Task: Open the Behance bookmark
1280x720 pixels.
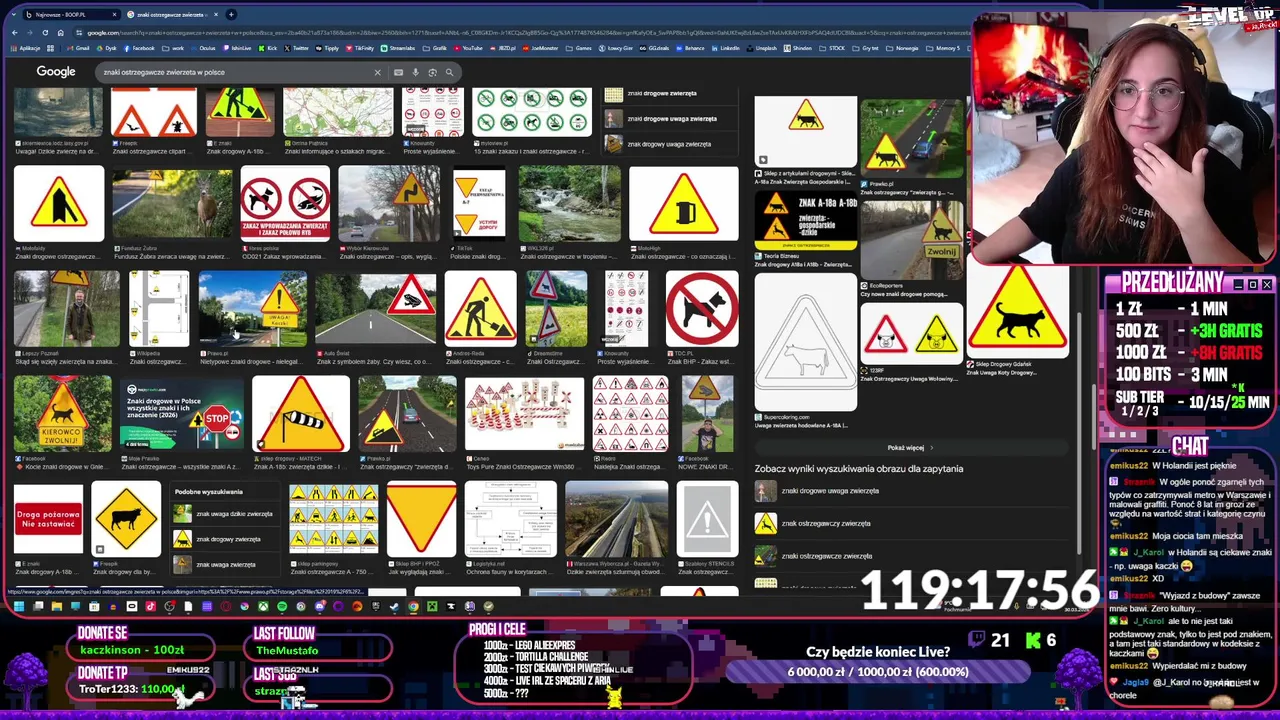Action: [x=689, y=48]
